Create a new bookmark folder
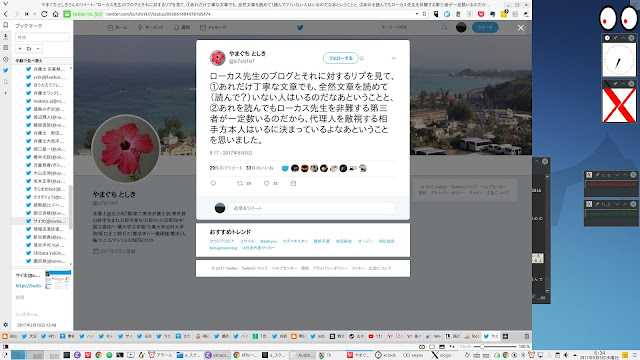Screen dimensions: 640x360 29,49
